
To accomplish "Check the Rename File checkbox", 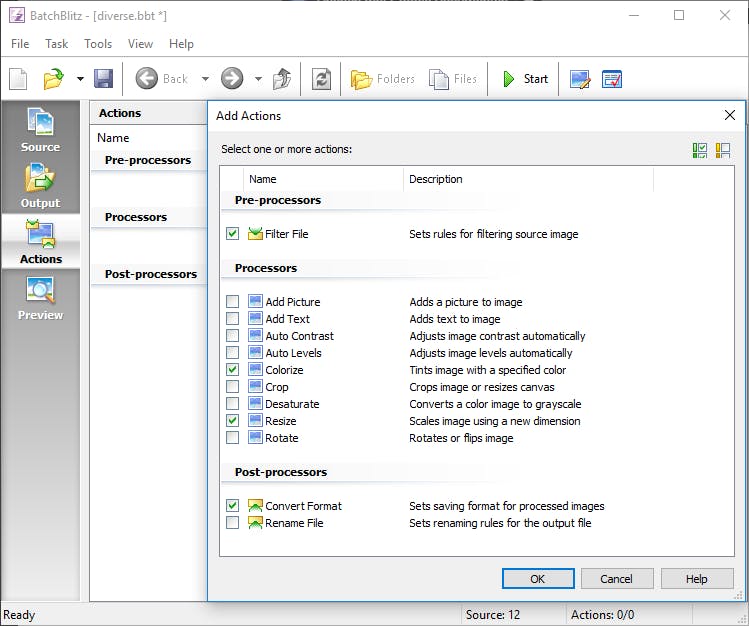I will [232, 523].
